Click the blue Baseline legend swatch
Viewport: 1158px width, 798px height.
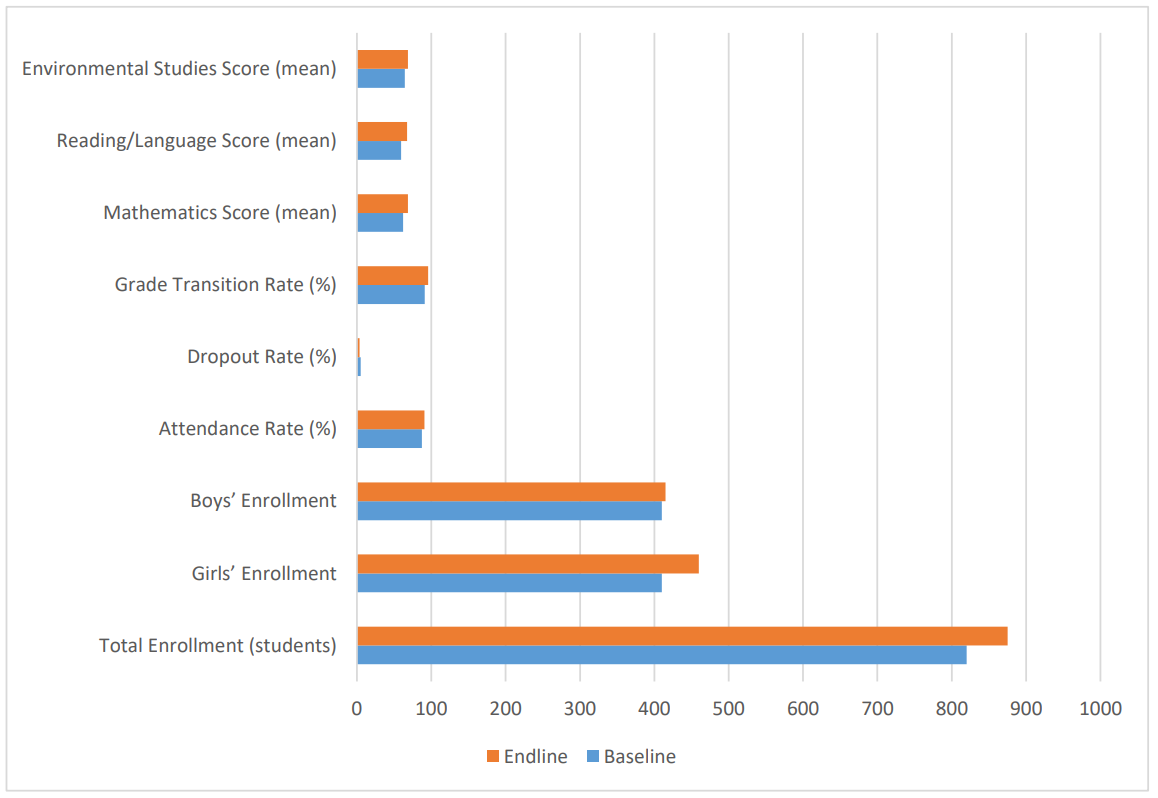(x=590, y=757)
